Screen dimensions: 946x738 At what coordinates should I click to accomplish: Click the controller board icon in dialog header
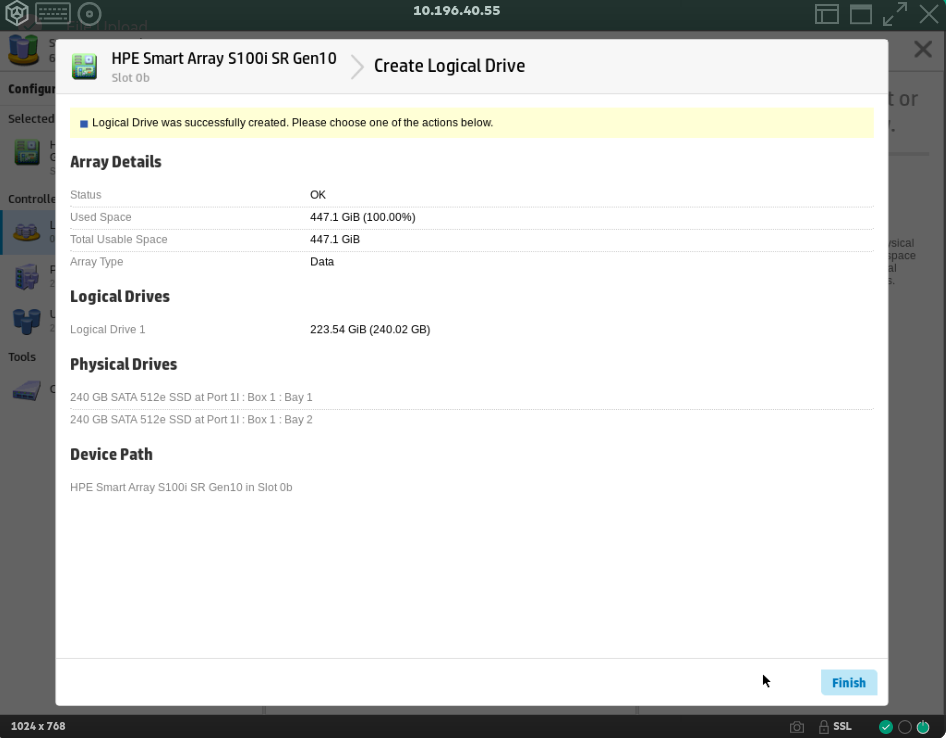pyautogui.click(x=84, y=66)
